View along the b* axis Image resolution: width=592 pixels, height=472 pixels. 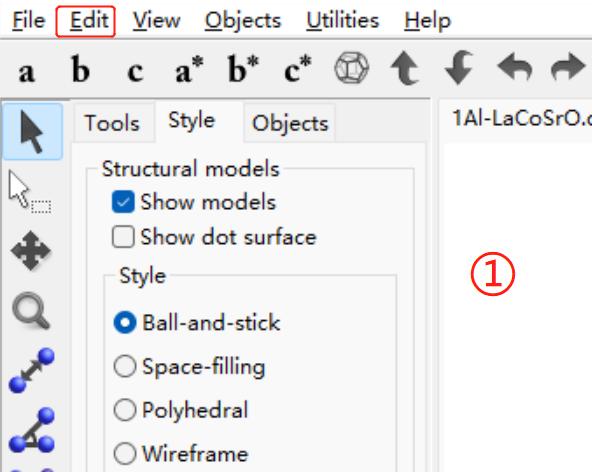(244, 69)
